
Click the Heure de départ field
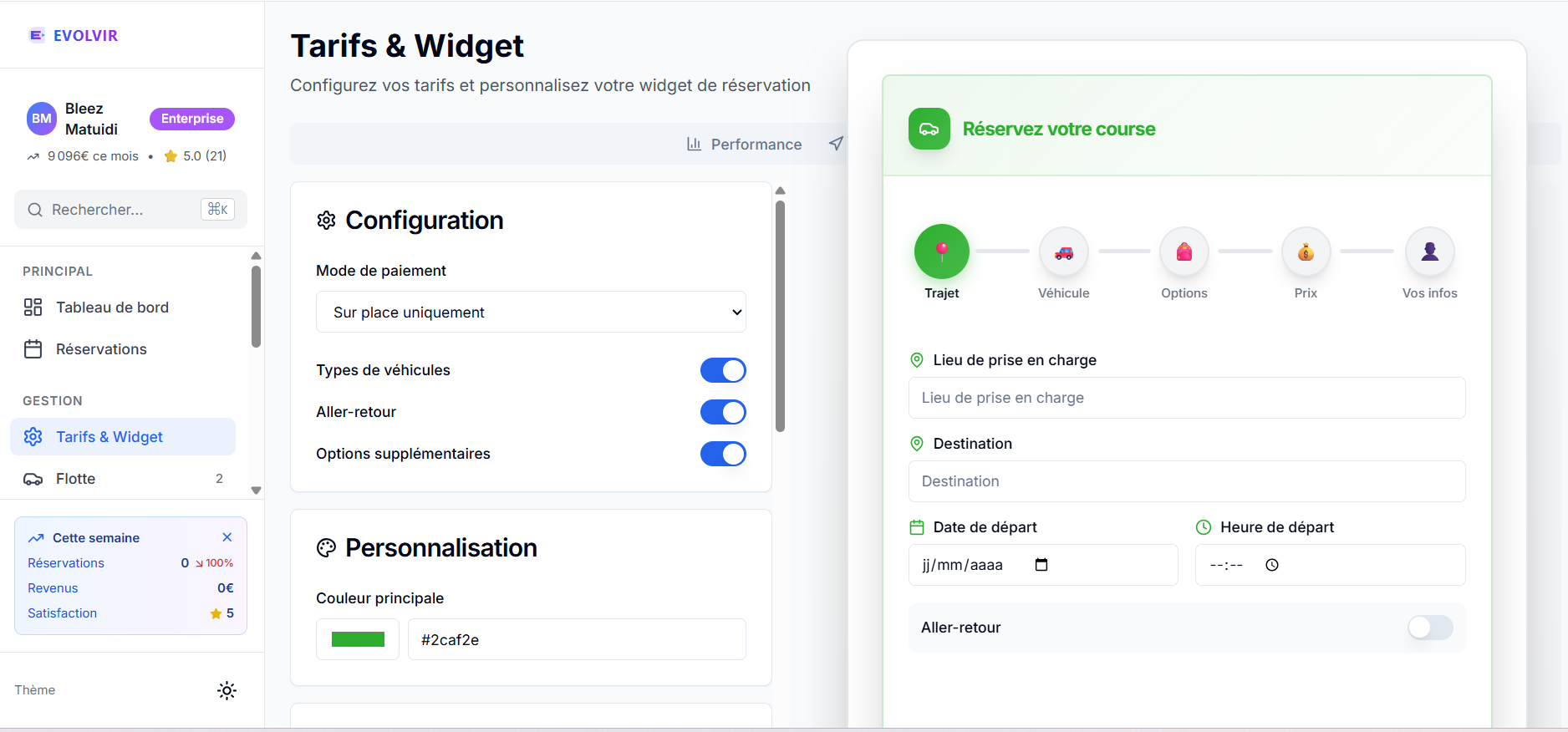click(x=1331, y=565)
